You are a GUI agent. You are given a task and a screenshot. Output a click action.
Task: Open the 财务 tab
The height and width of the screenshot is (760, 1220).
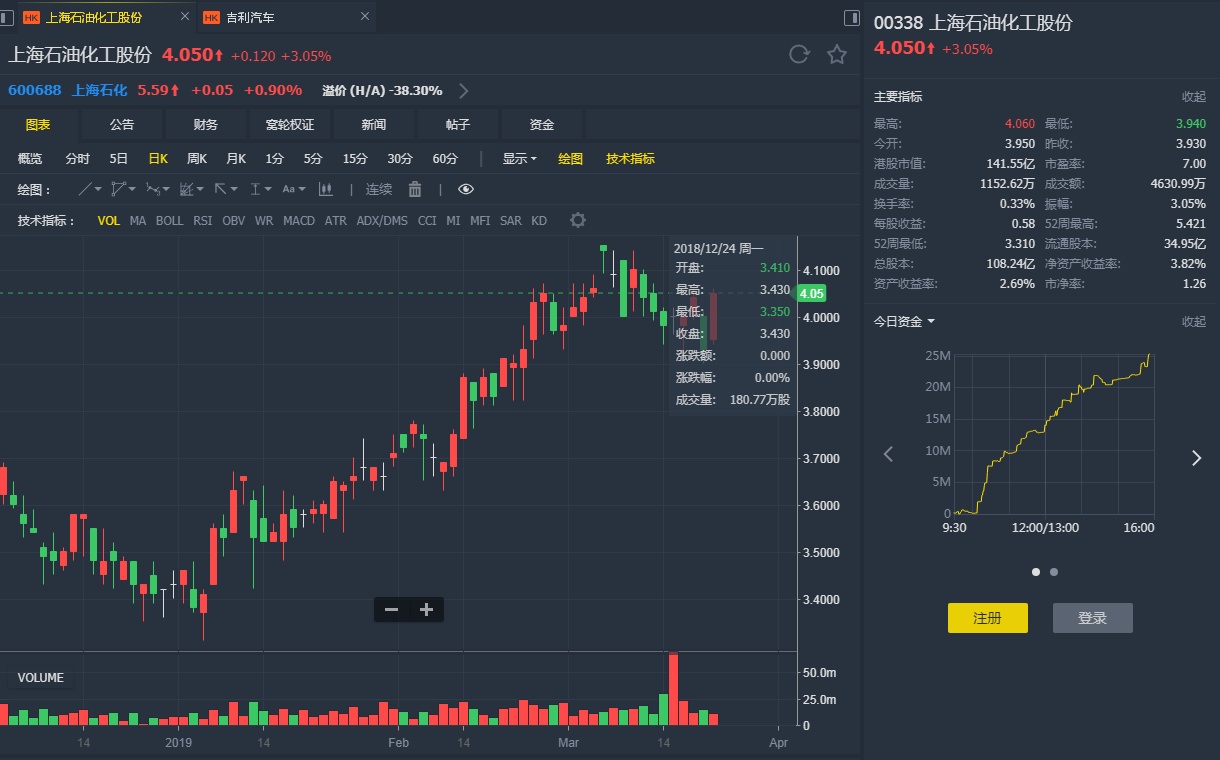[206, 125]
